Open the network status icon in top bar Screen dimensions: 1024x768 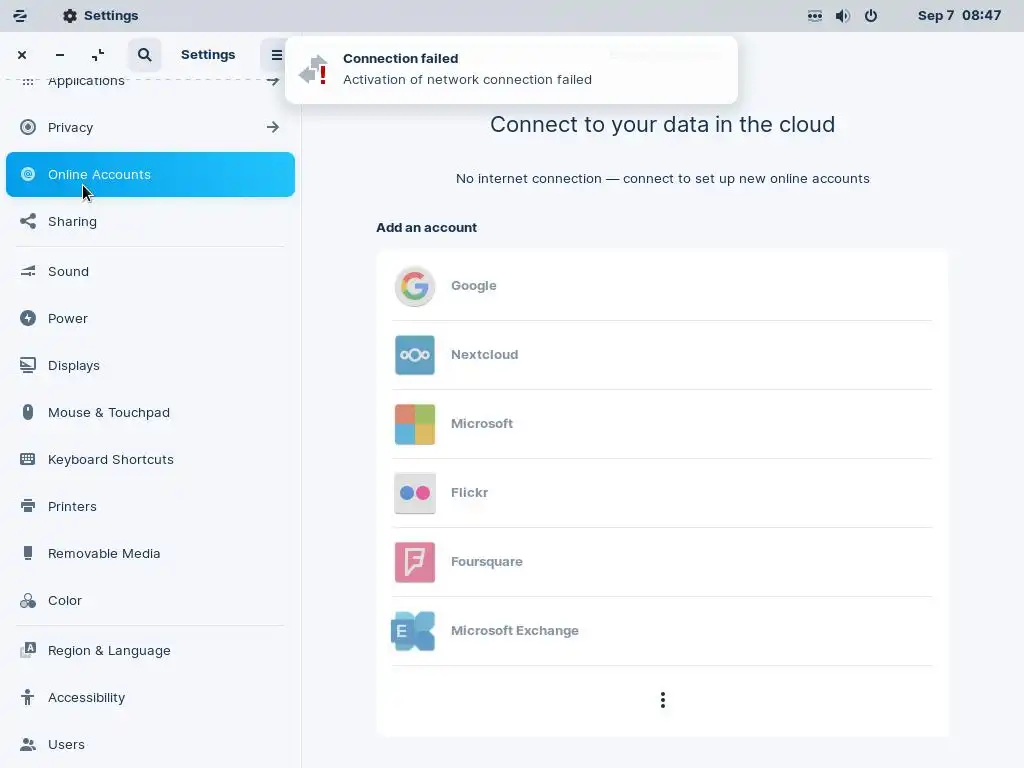coord(814,16)
